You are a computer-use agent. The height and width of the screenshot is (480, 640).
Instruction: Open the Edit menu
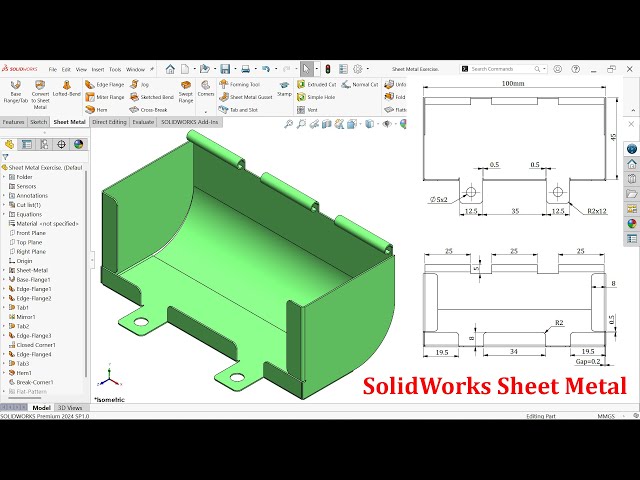(x=66, y=69)
